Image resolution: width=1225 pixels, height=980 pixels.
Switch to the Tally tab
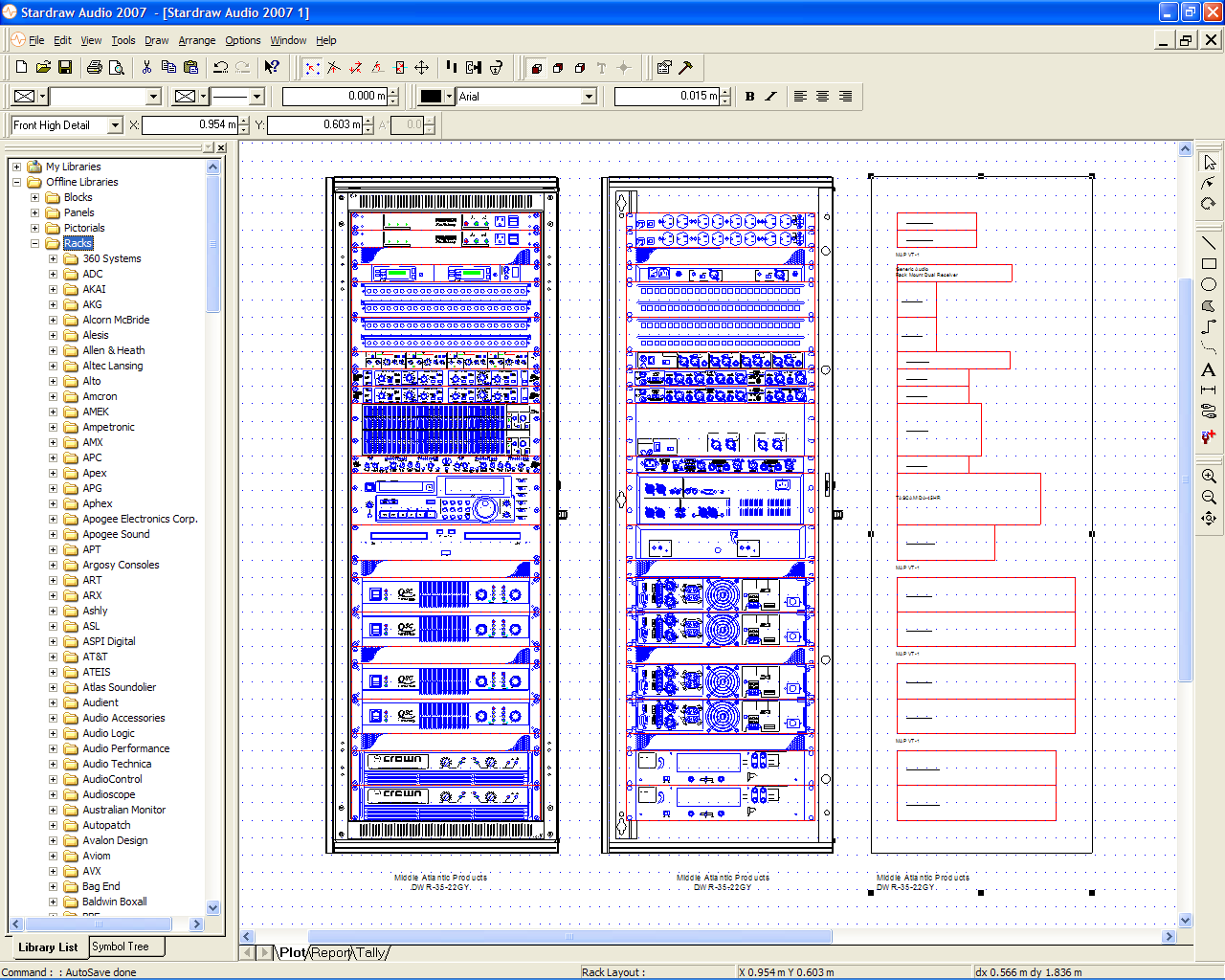point(370,952)
